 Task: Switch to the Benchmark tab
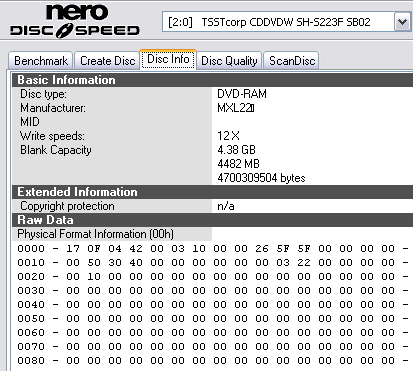(41, 61)
